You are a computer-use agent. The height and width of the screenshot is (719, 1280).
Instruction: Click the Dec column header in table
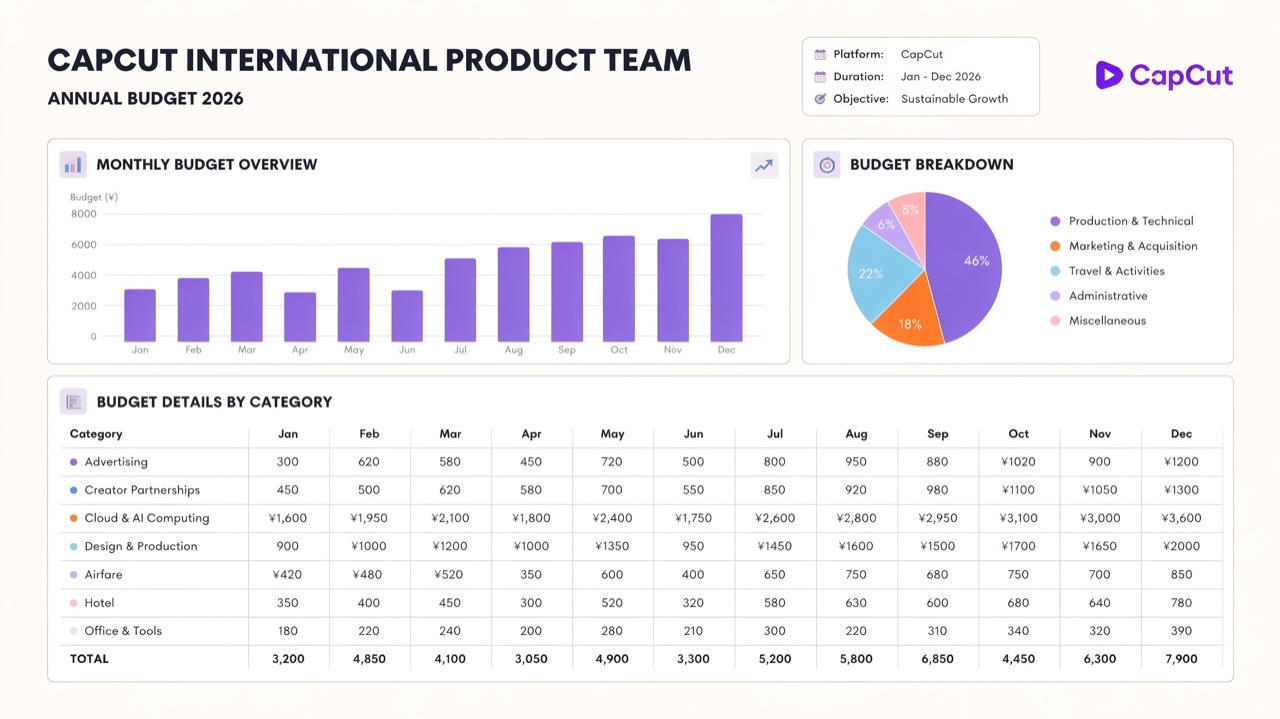[x=1182, y=434]
